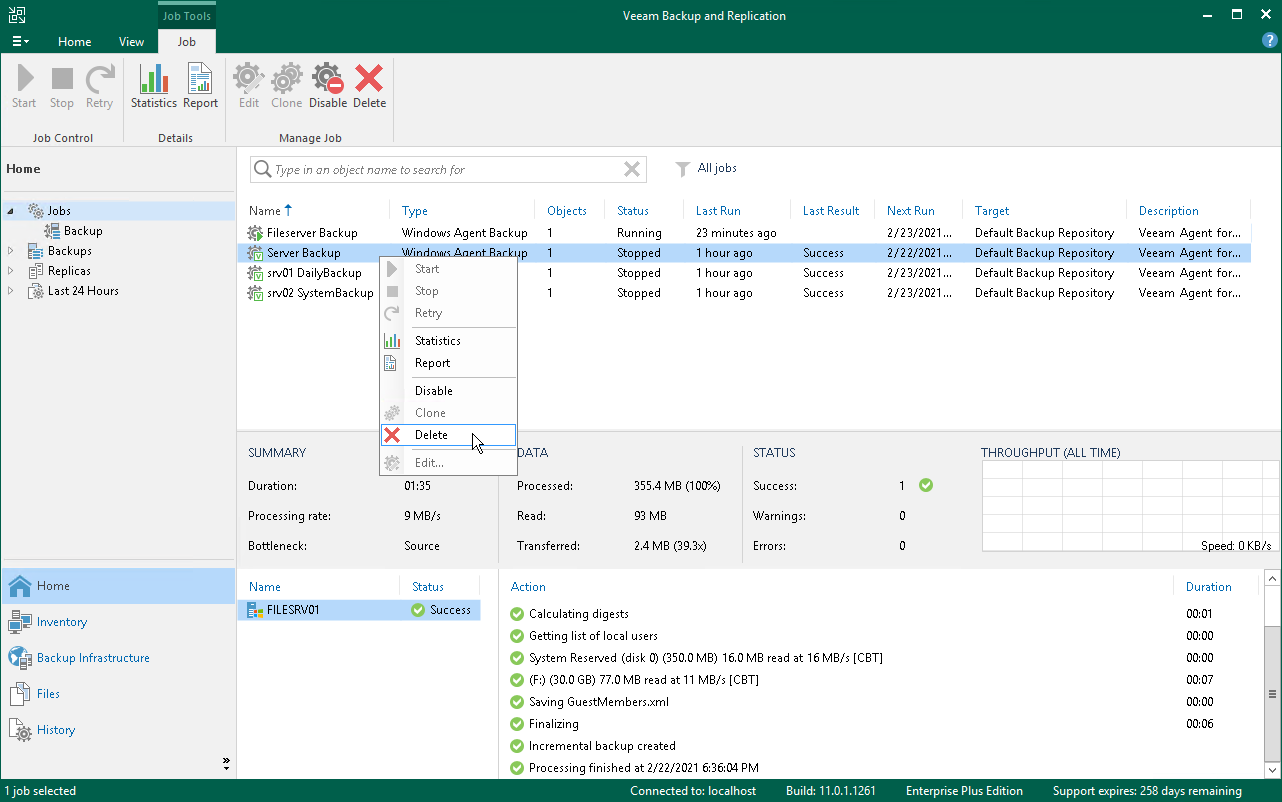Clear the search box with X icon

(x=632, y=170)
